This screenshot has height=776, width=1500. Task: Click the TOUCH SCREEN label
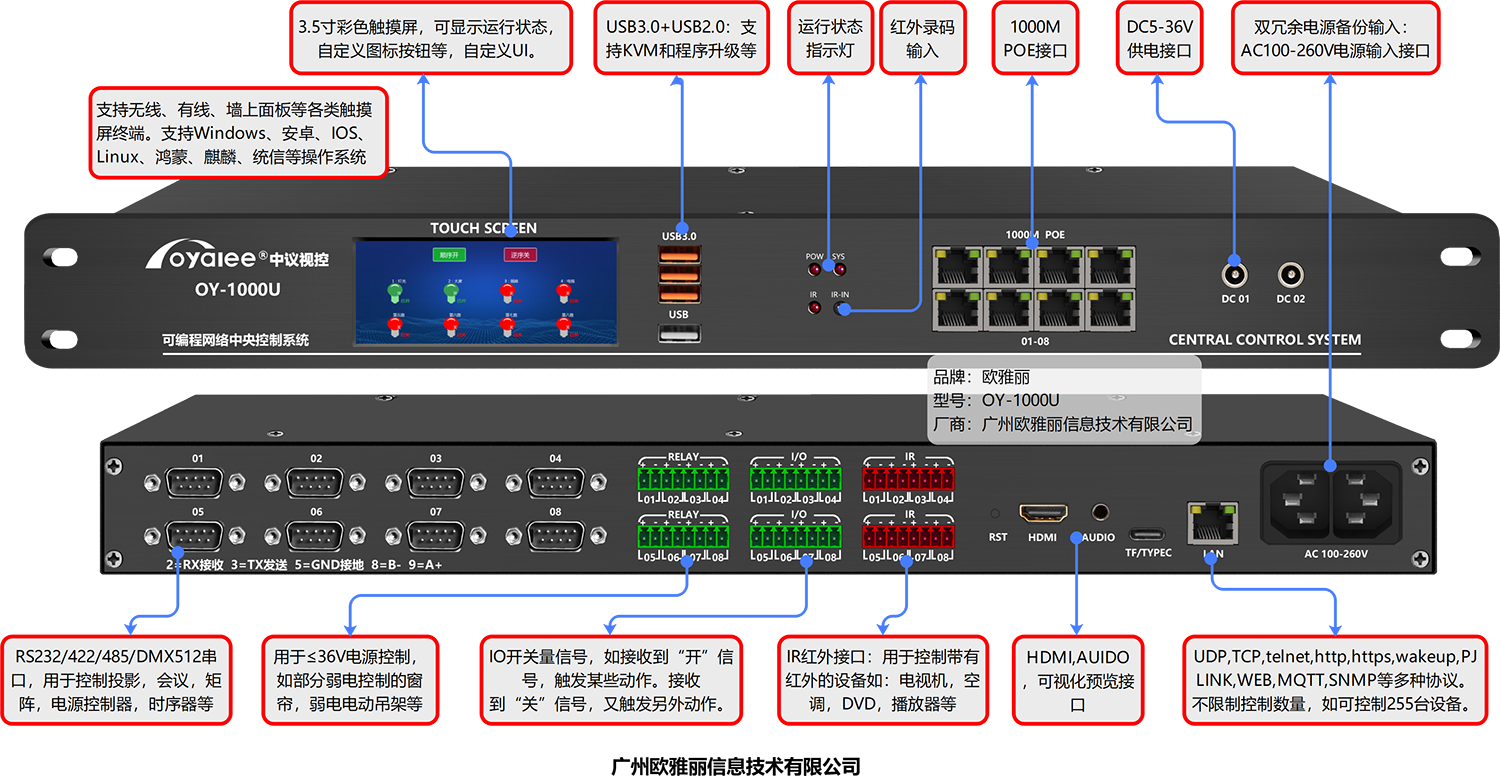[x=483, y=229]
